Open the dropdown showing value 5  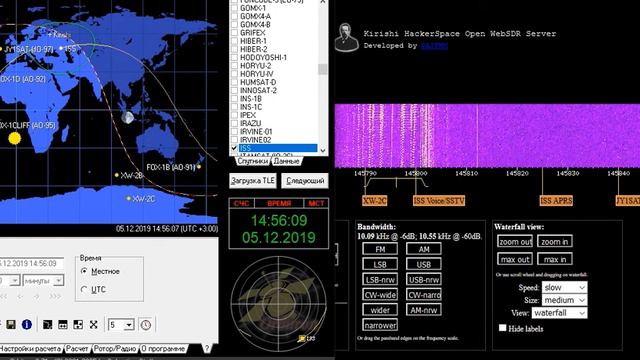coord(121,325)
